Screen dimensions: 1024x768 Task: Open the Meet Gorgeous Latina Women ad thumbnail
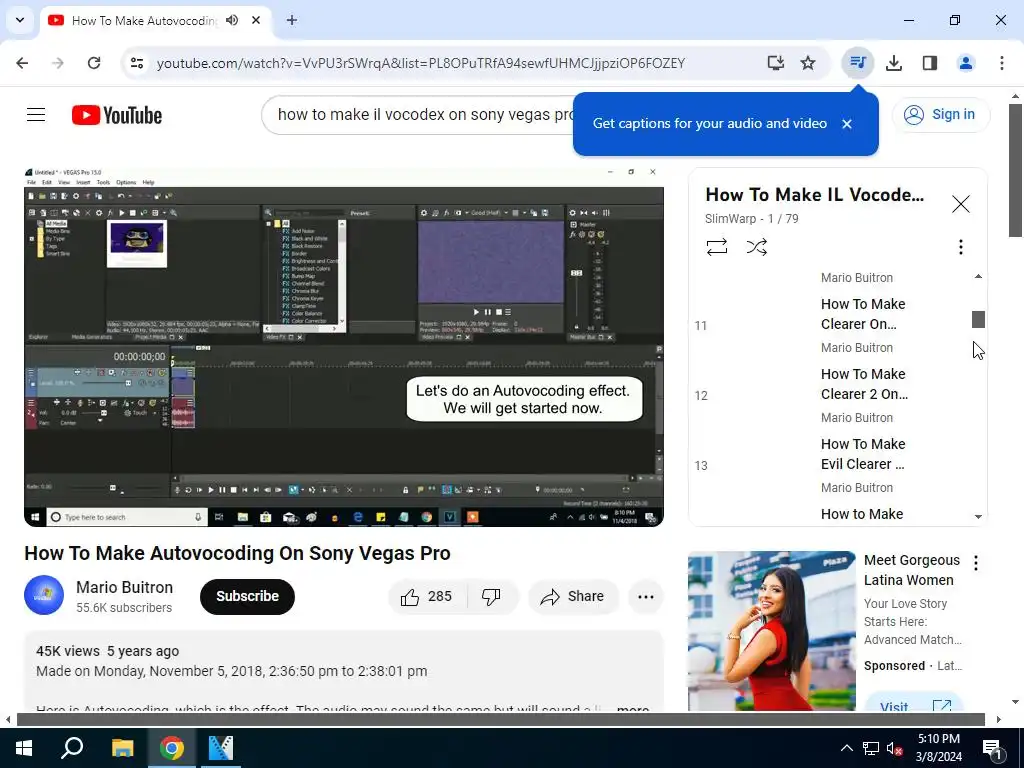click(x=771, y=631)
